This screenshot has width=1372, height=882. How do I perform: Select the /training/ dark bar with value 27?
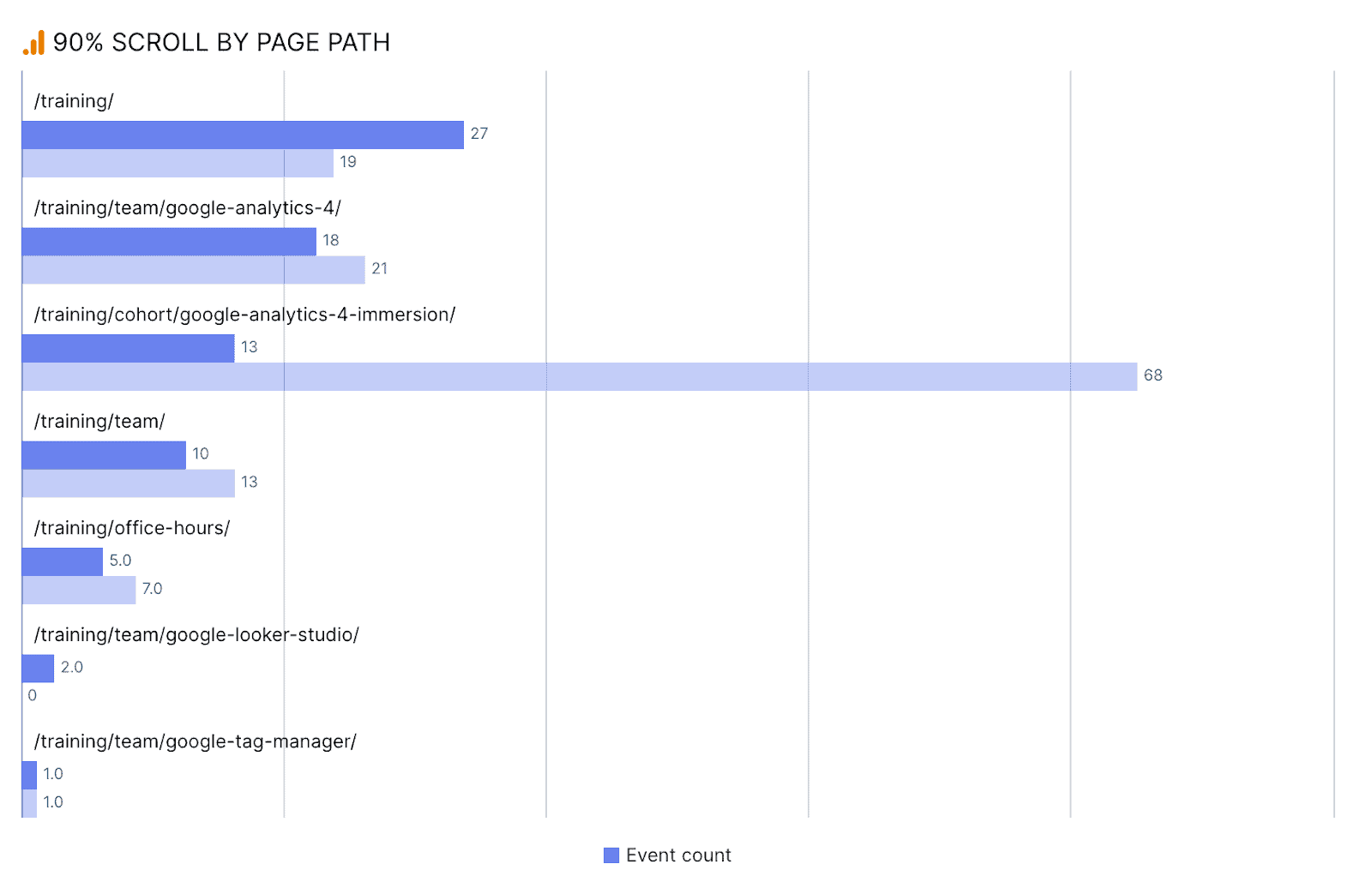[x=243, y=135]
